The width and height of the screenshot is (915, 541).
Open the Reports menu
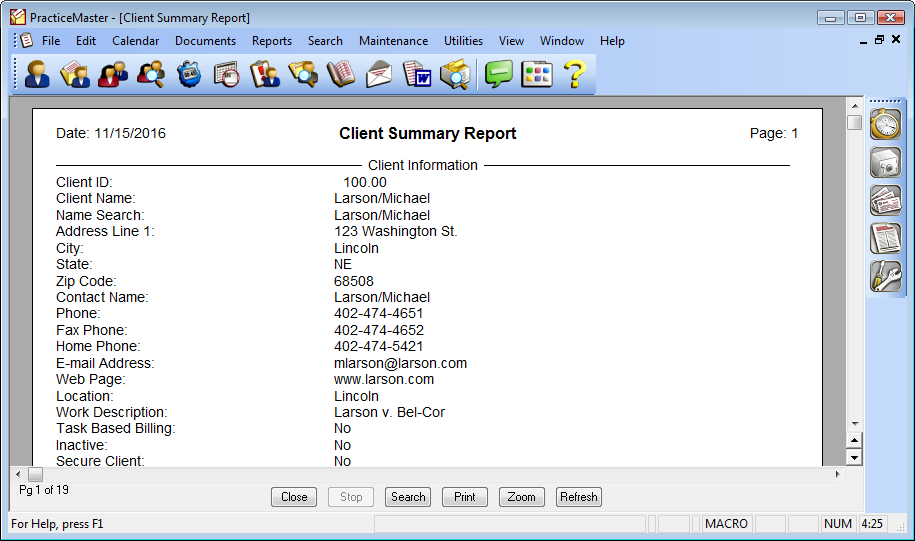pyautogui.click(x=272, y=41)
